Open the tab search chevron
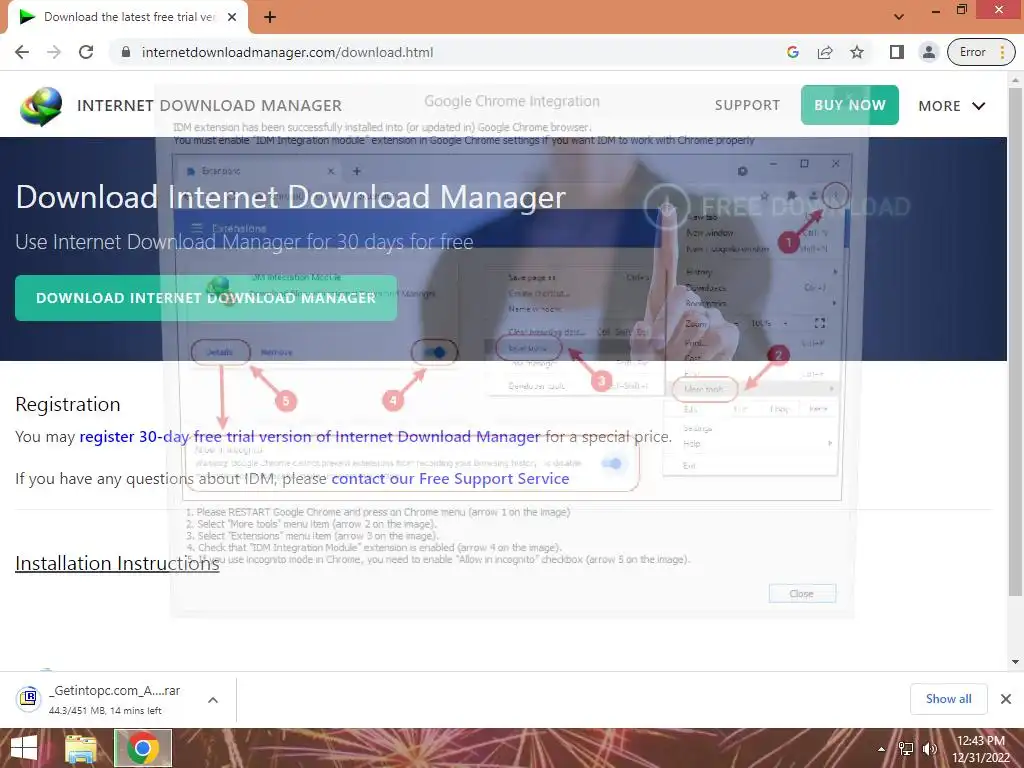This screenshot has height=768, width=1024. coord(899,16)
